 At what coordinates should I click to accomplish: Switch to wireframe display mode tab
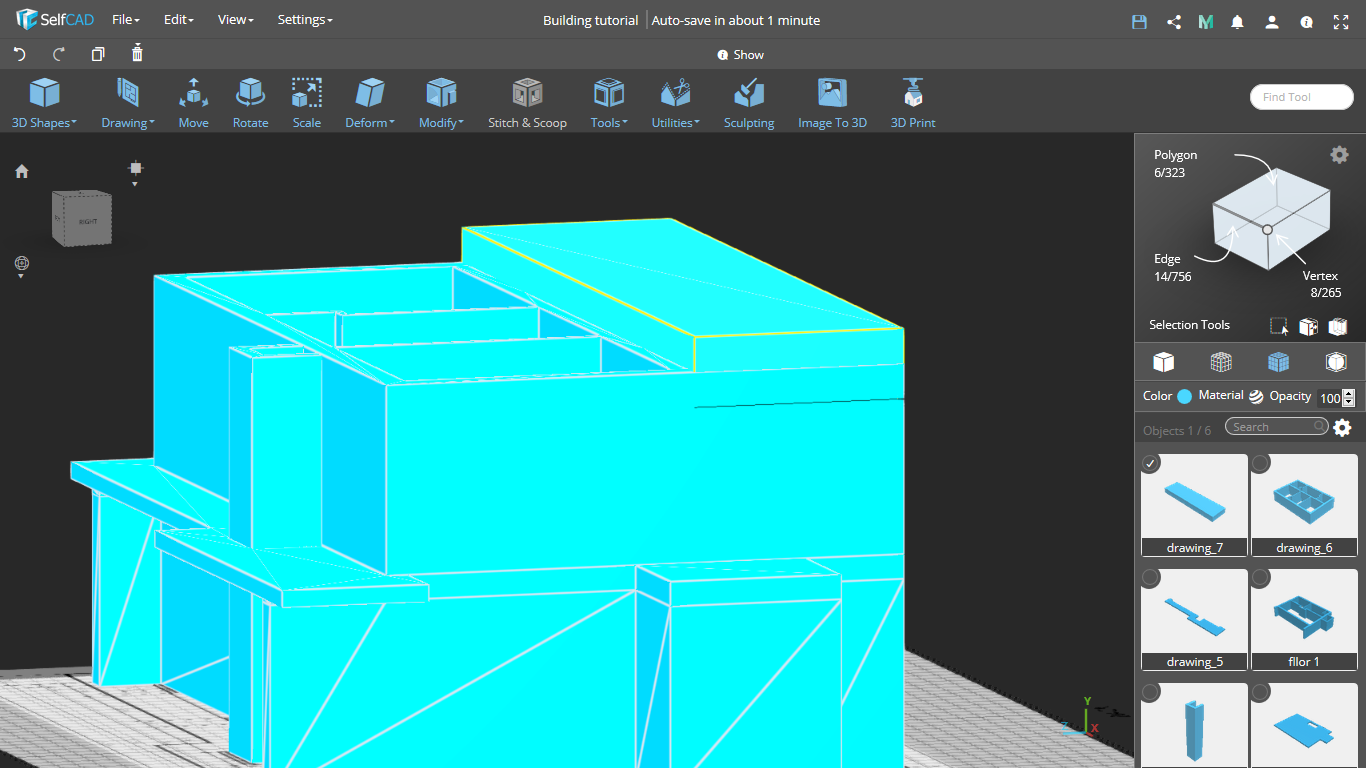(x=1221, y=361)
